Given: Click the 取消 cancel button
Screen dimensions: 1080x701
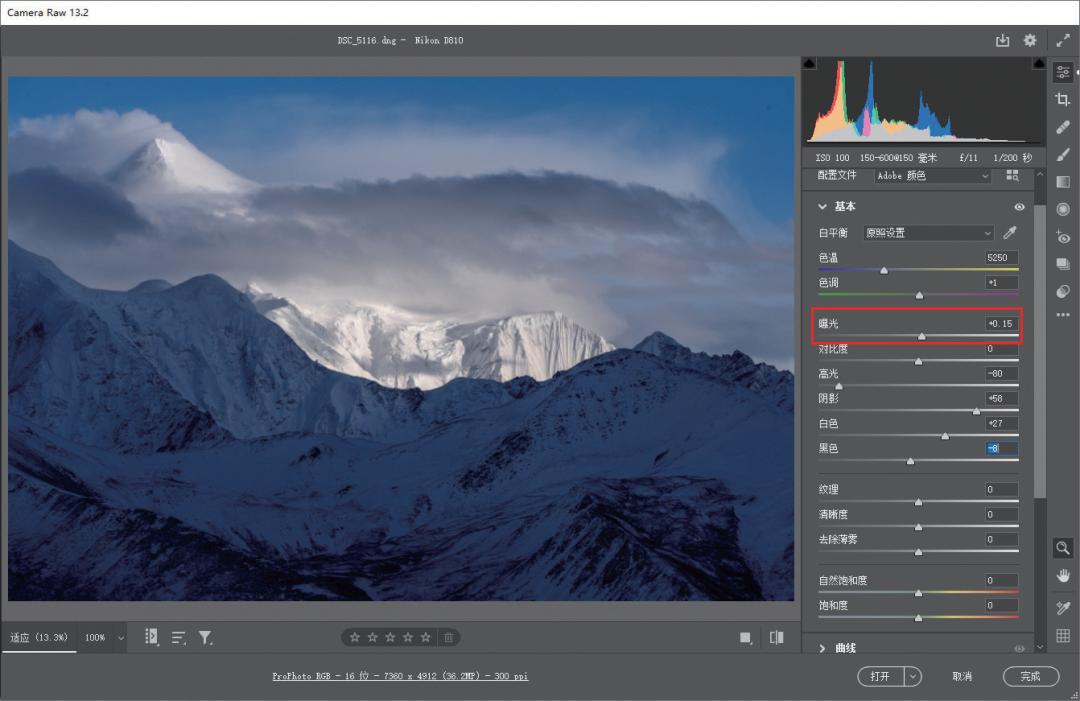Looking at the screenshot, I should 962,676.
